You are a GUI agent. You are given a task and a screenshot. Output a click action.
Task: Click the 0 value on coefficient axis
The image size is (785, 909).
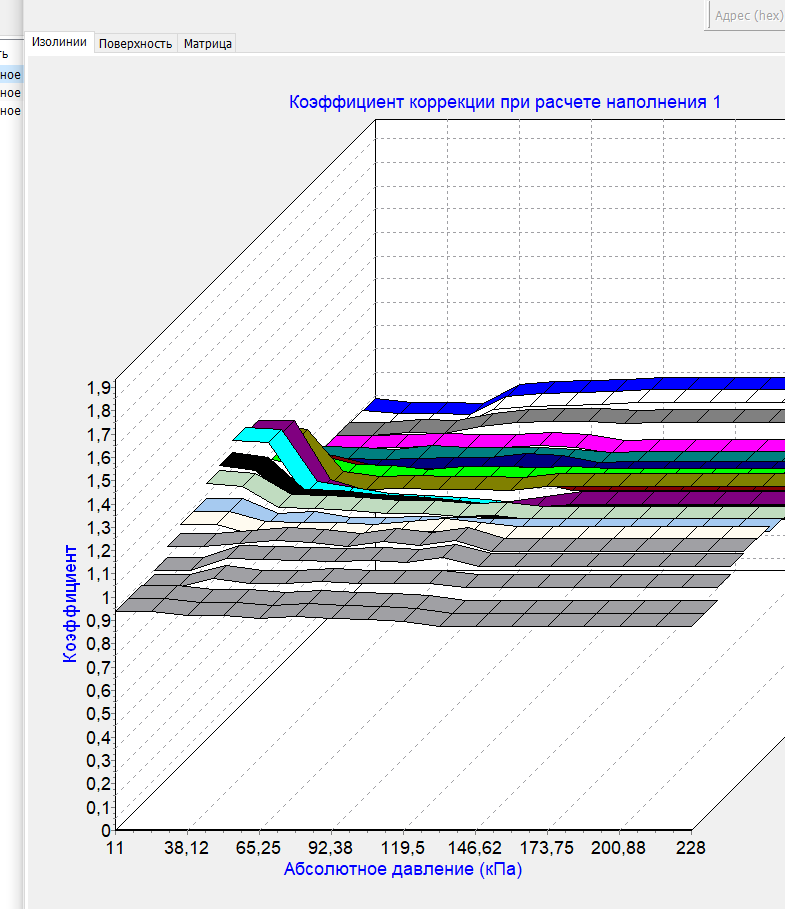click(x=104, y=830)
